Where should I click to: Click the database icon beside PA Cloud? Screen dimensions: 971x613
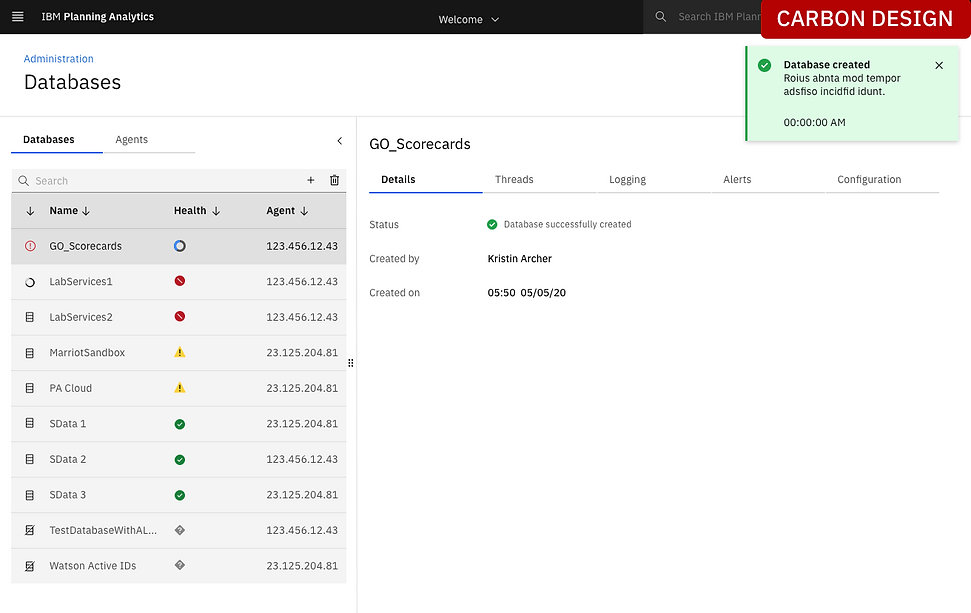30,388
